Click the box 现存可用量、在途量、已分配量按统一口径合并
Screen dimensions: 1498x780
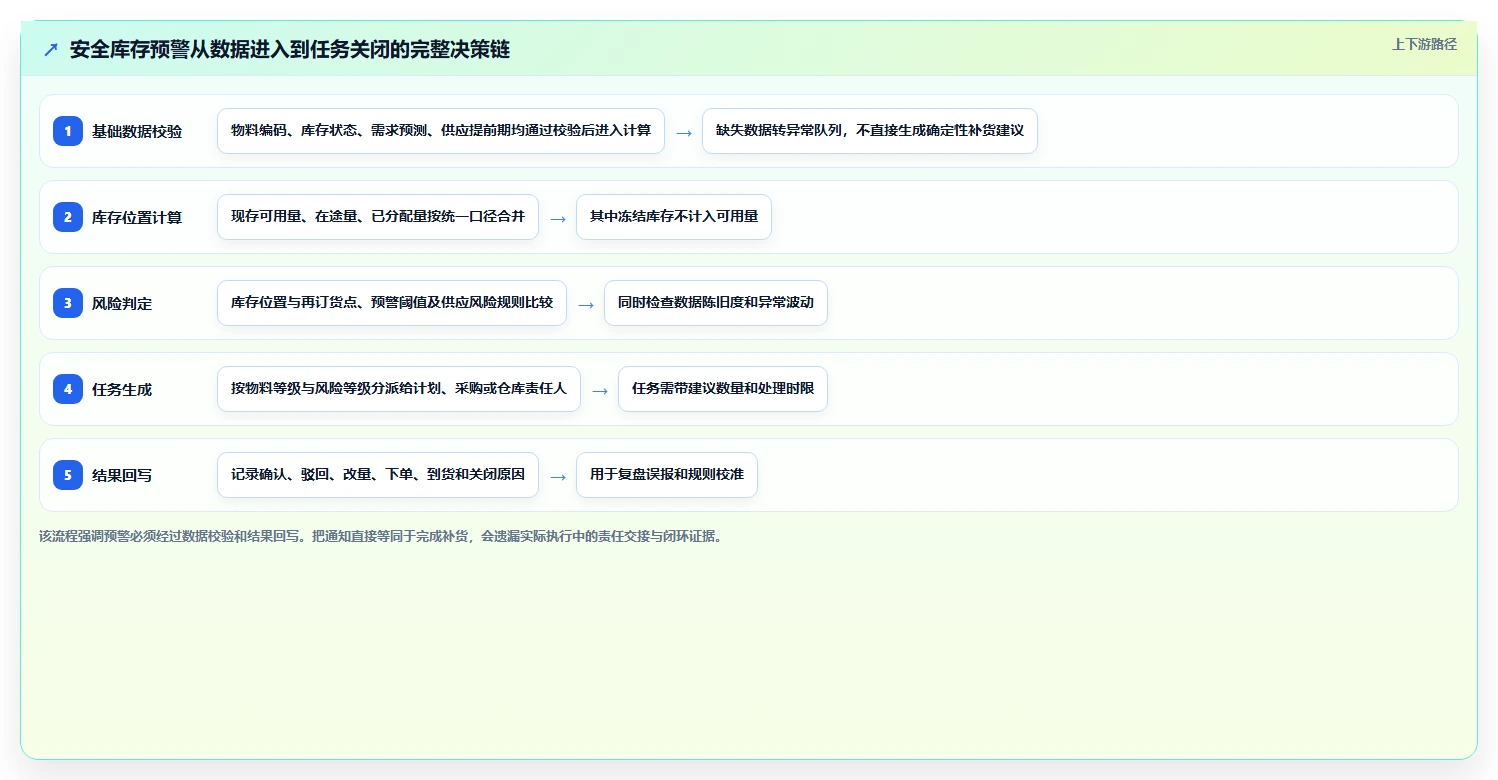(378, 217)
